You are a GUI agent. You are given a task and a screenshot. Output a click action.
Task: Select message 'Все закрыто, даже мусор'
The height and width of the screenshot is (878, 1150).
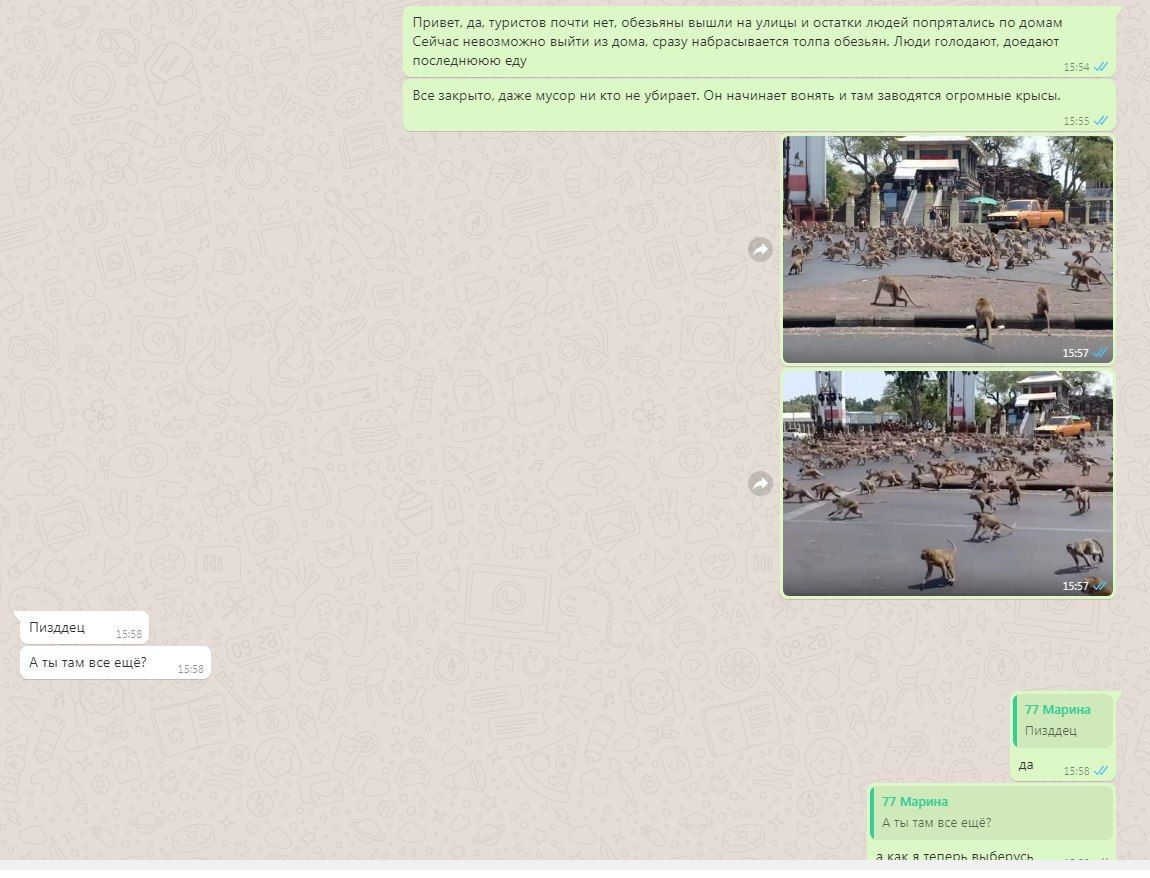tap(759, 106)
